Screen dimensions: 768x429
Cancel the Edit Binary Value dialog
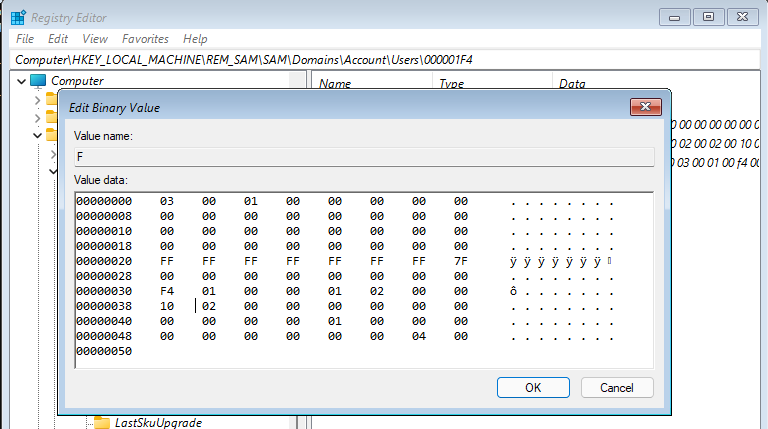pos(617,387)
